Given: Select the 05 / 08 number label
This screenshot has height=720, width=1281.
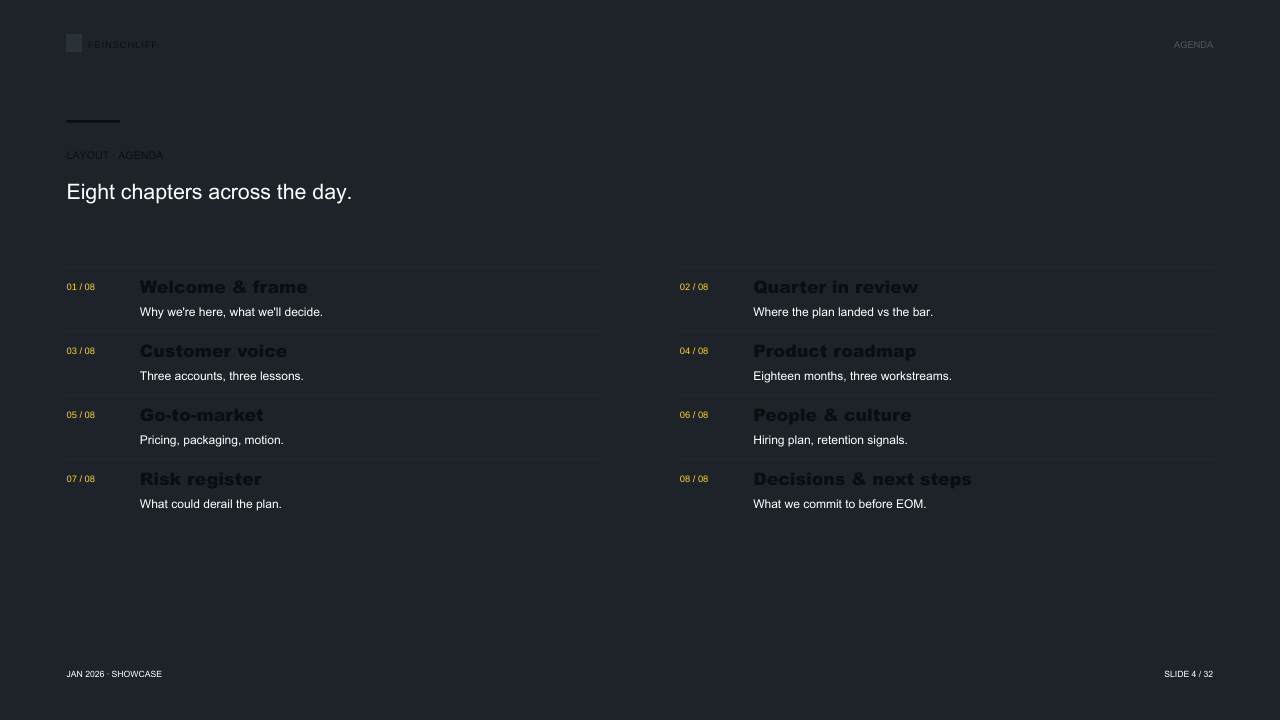Looking at the screenshot, I should (x=81, y=415).
